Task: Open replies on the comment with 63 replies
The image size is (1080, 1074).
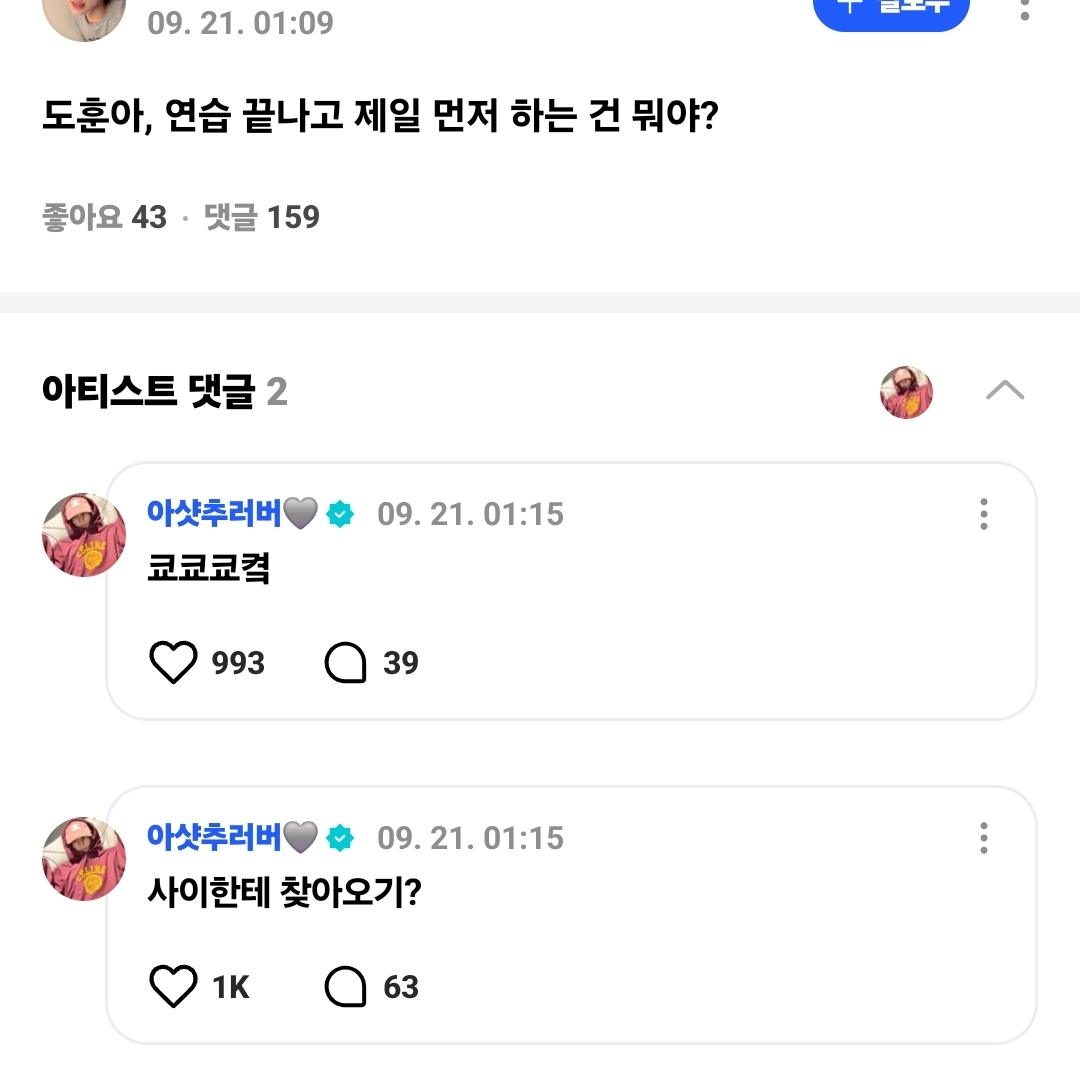Action: (x=346, y=987)
